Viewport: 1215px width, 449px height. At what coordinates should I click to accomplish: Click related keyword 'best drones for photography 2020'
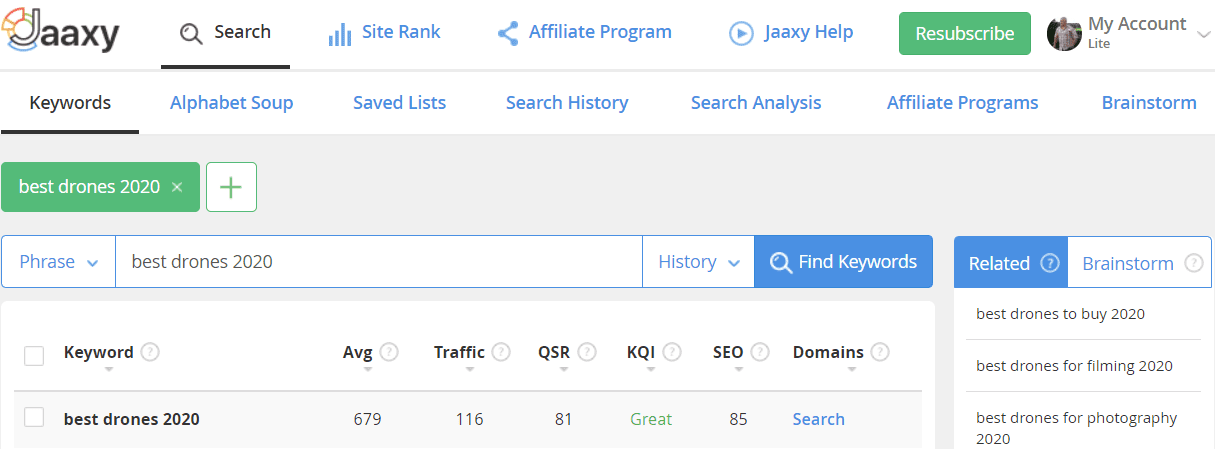point(1077,428)
